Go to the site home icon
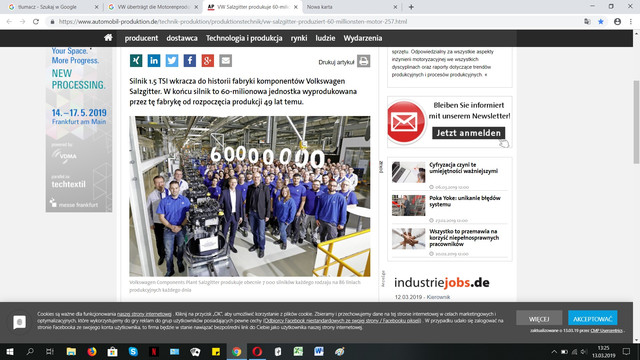Viewport: 640px width, 360px height. pos(108,38)
